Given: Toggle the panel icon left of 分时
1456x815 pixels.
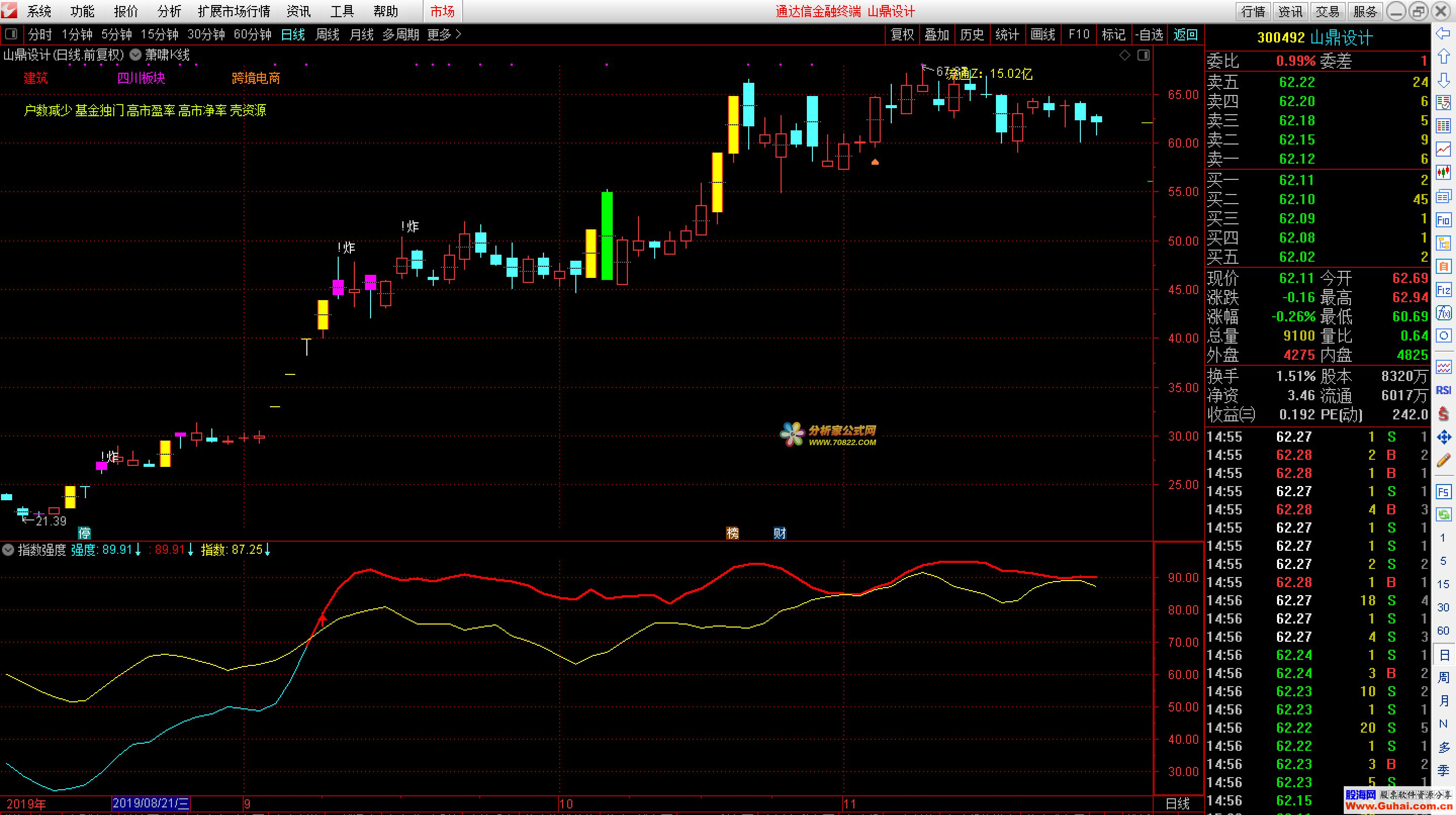Looking at the screenshot, I should [11, 34].
